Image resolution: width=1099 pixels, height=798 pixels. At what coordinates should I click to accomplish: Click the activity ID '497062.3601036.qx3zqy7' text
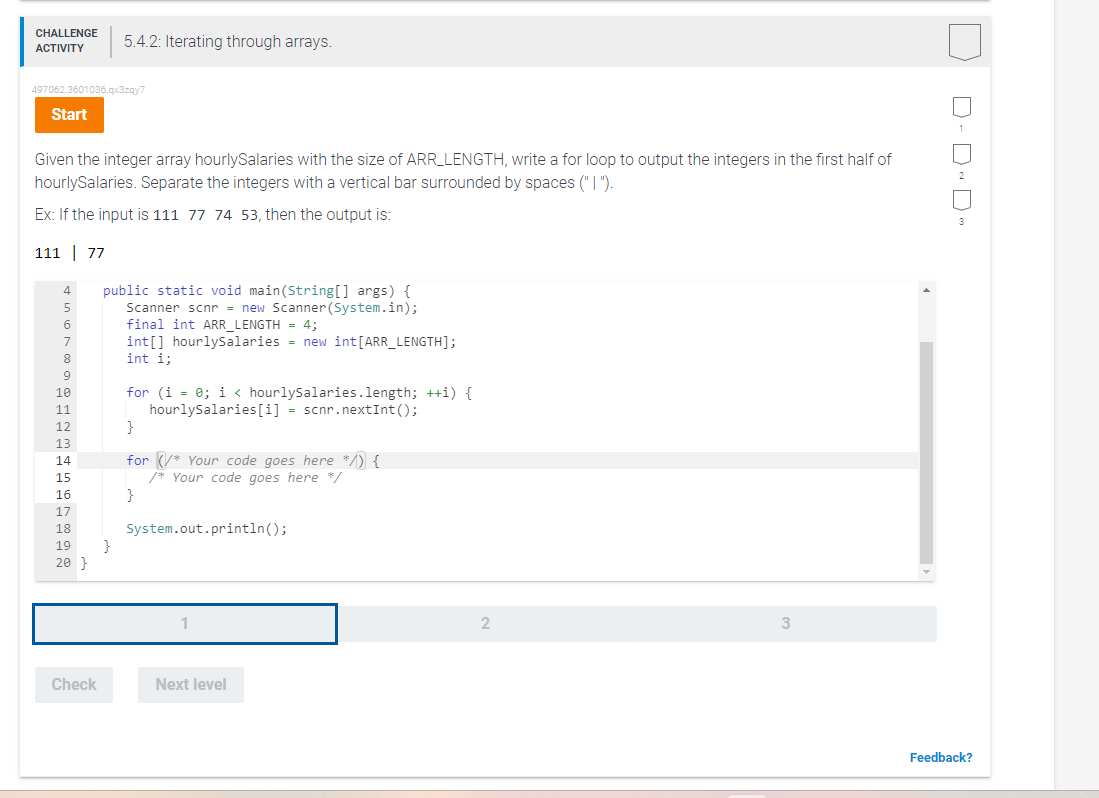coord(88,90)
